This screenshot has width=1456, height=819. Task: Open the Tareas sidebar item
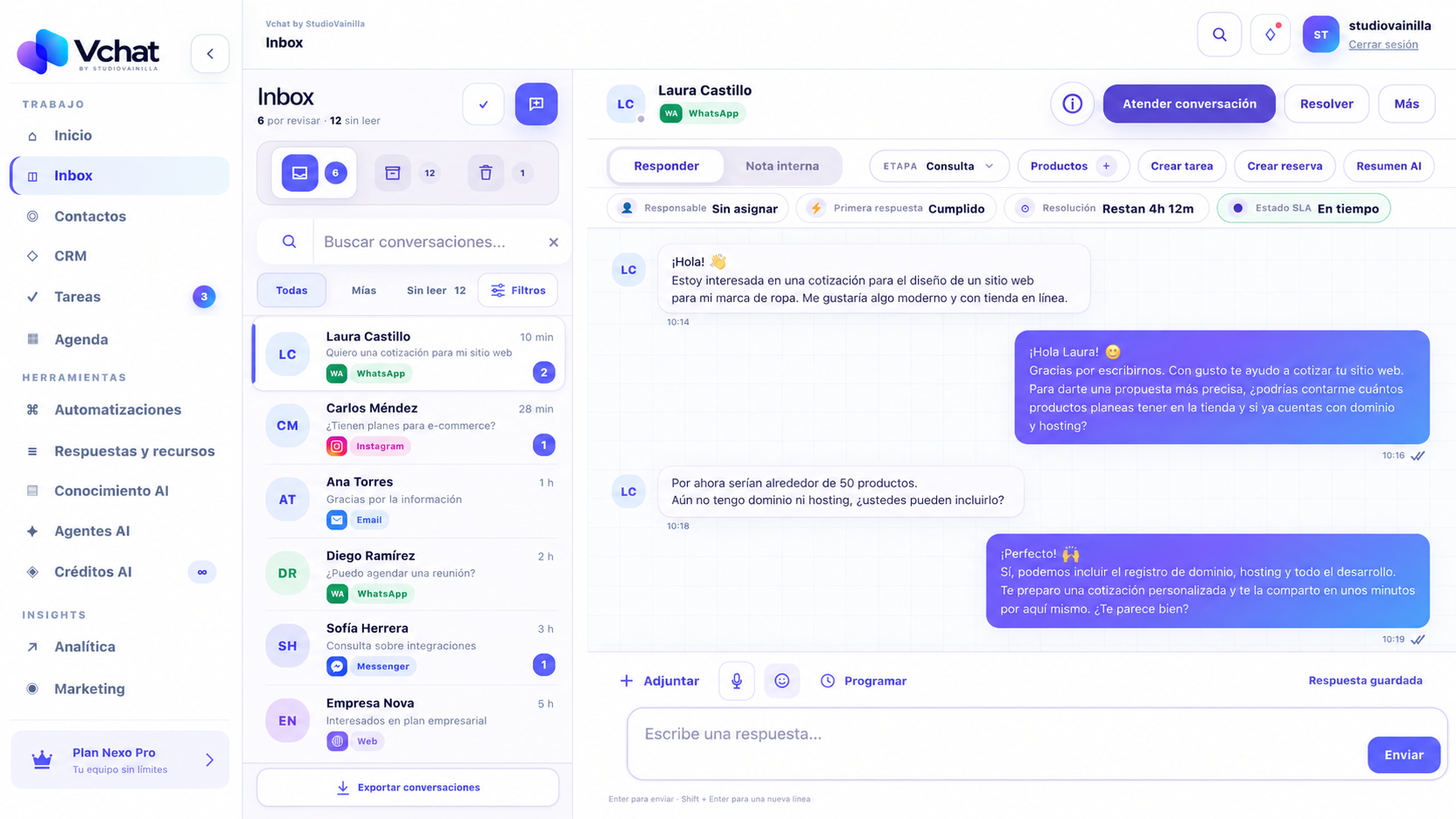(x=119, y=297)
